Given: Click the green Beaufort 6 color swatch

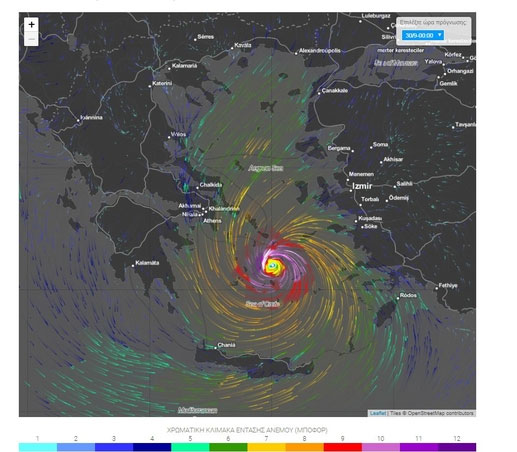Looking at the screenshot, I should (228, 447).
